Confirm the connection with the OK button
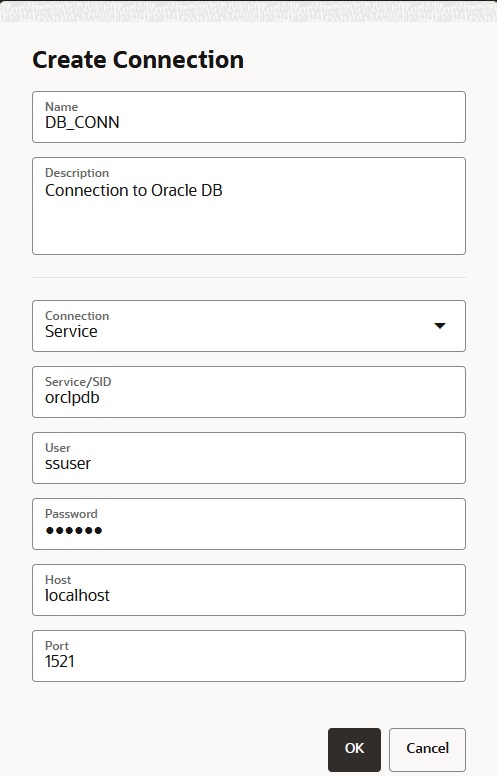 (354, 749)
